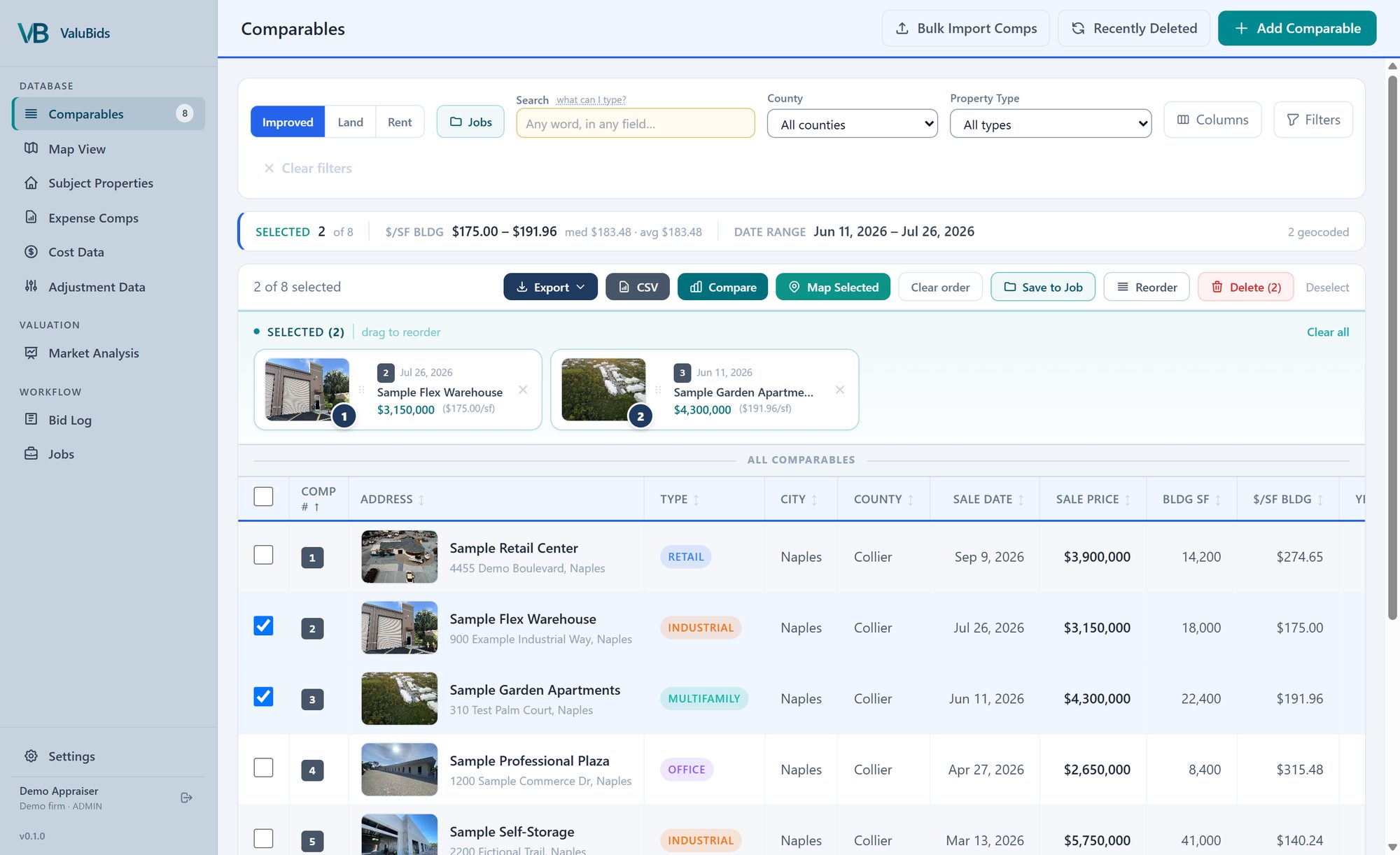Viewport: 1400px width, 855px height.
Task: Check the Sample Retail Center row checkbox
Action: (x=263, y=555)
